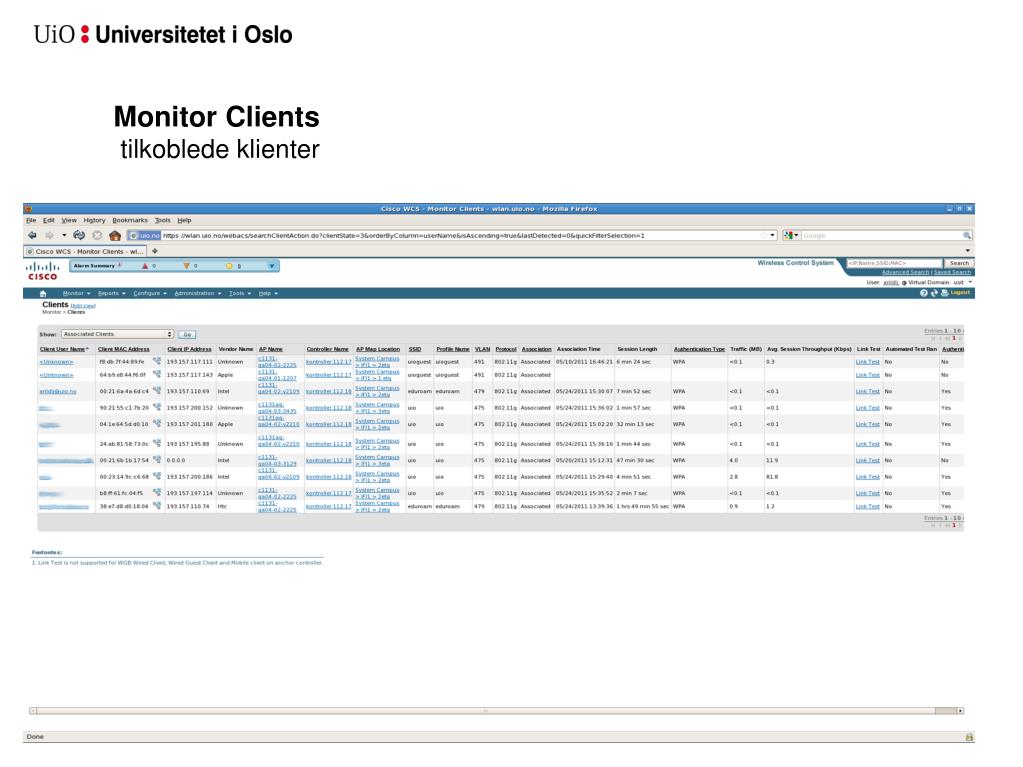Expand the Reports navigation menu
Viewport: 1023px width, 767px height.
pyautogui.click(x=112, y=293)
